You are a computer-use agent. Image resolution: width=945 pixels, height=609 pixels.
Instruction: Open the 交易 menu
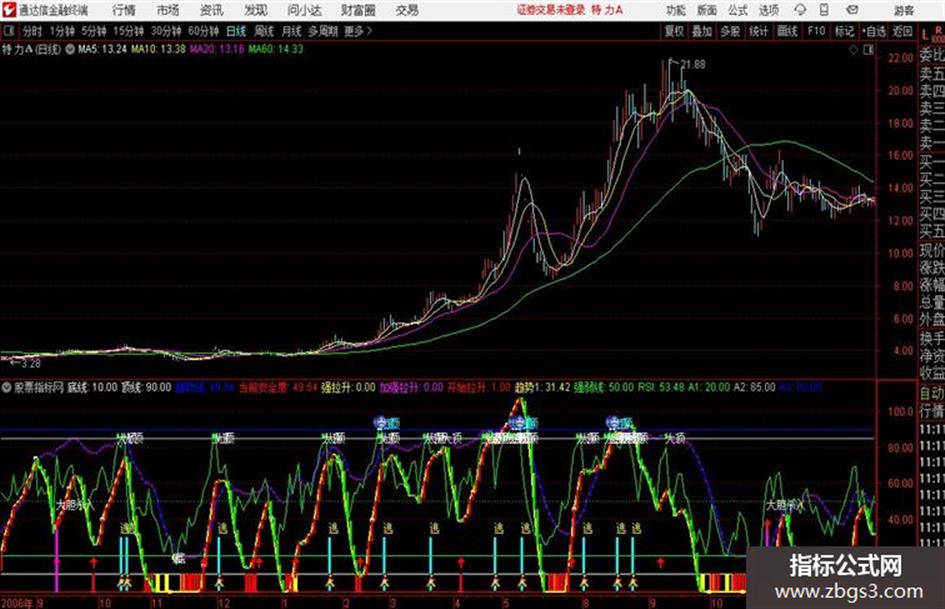(407, 10)
